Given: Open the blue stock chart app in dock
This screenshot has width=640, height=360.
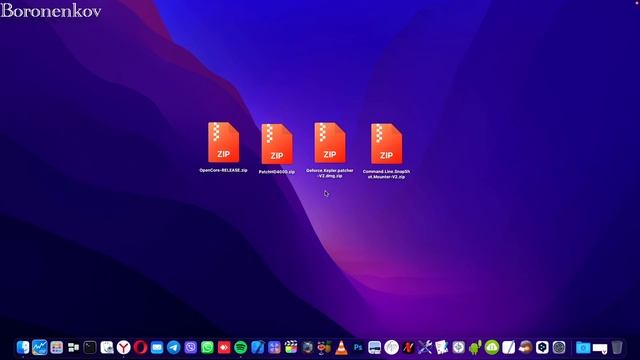Looking at the screenshot, I should click(x=40, y=347).
